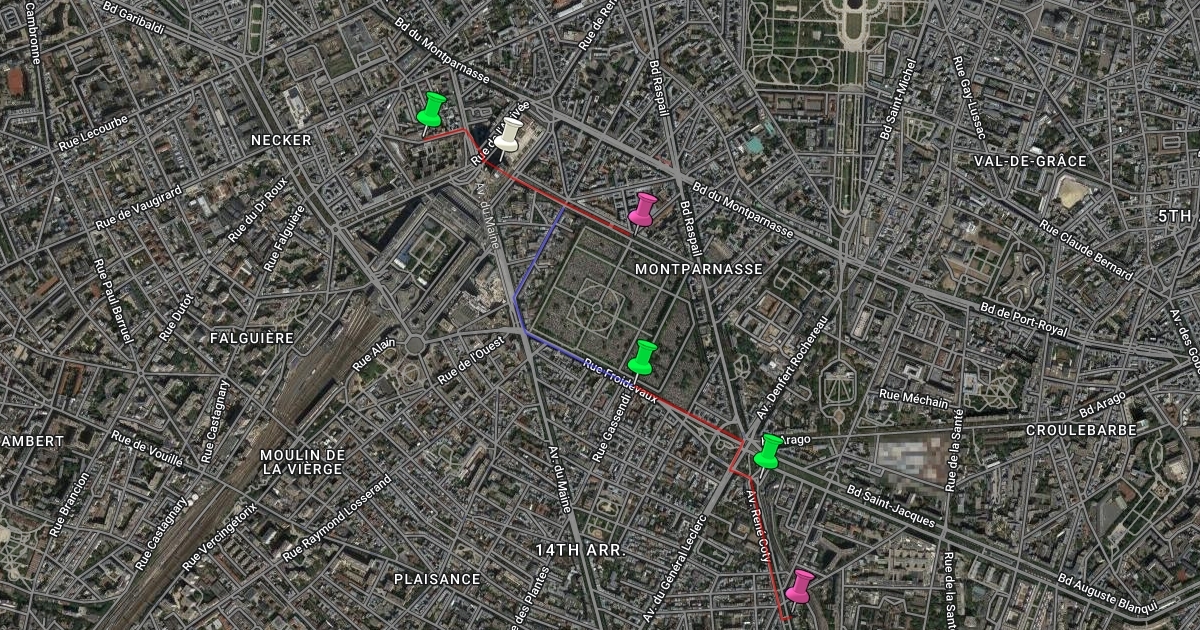This screenshot has height=630, width=1200.
Task: Click the MONTPARNASSE district label
Action: tap(699, 269)
